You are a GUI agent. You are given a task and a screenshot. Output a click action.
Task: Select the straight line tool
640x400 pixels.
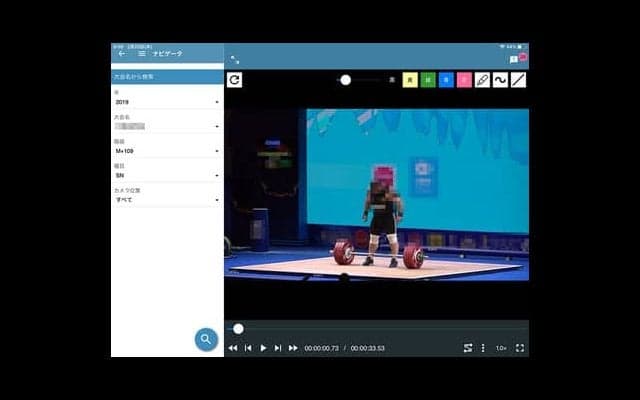tap(518, 80)
